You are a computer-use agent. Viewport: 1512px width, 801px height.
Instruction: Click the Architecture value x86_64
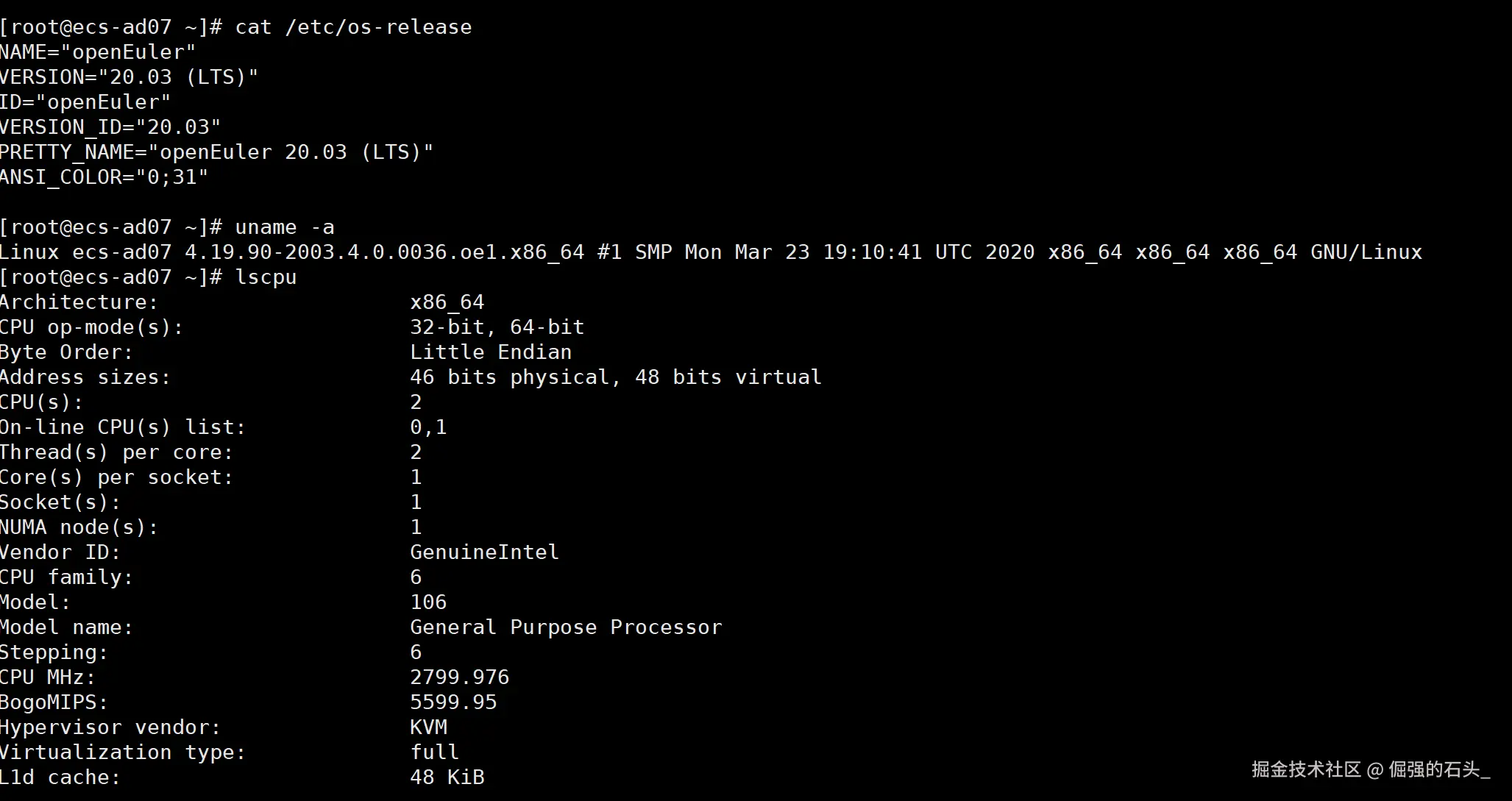(x=447, y=302)
